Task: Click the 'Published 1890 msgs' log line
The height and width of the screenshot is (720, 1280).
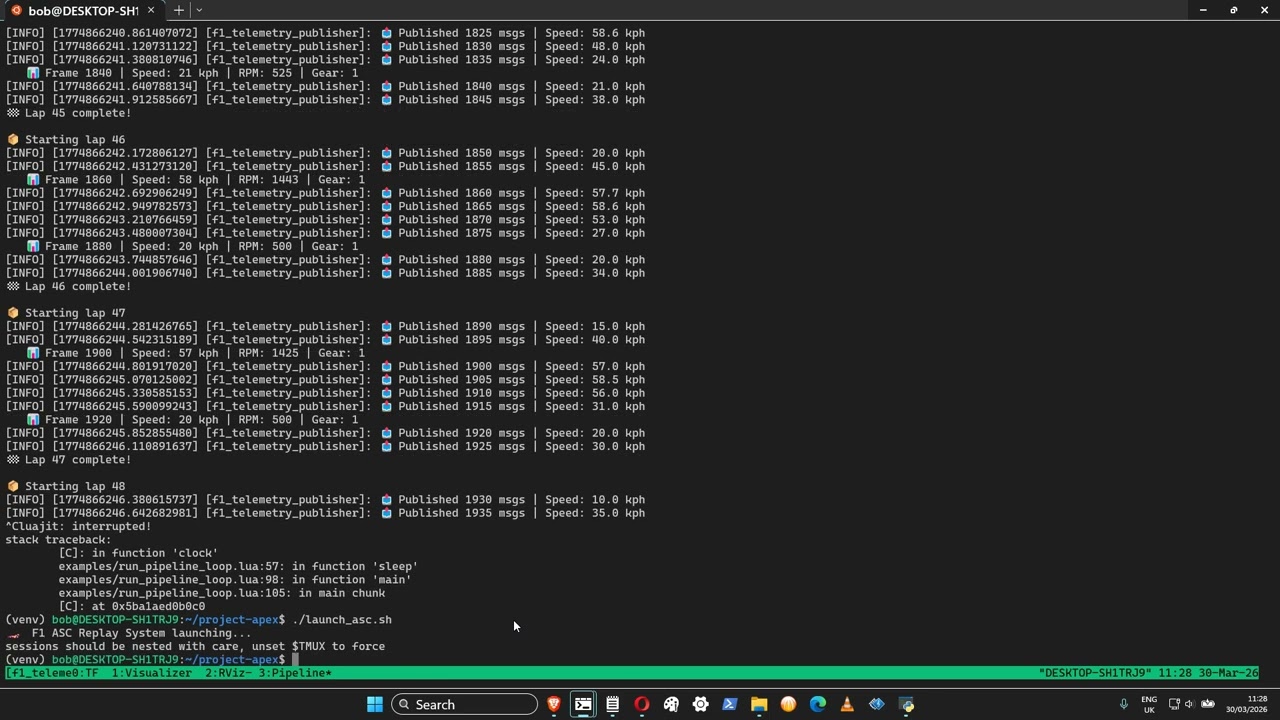Action: [x=325, y=326]
